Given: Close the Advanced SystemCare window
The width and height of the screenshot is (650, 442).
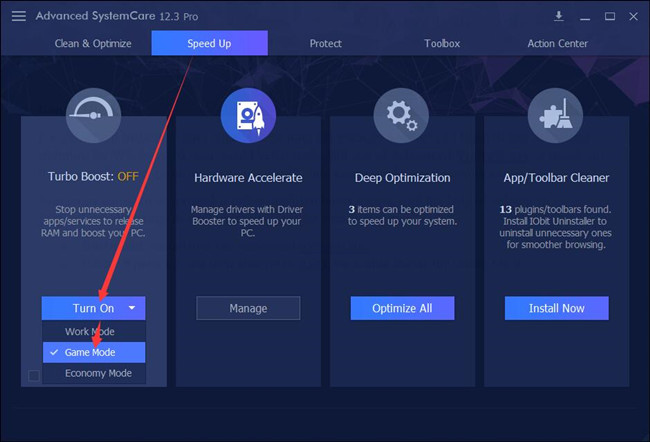Looking at the screenshot, I should click(633, 16).
